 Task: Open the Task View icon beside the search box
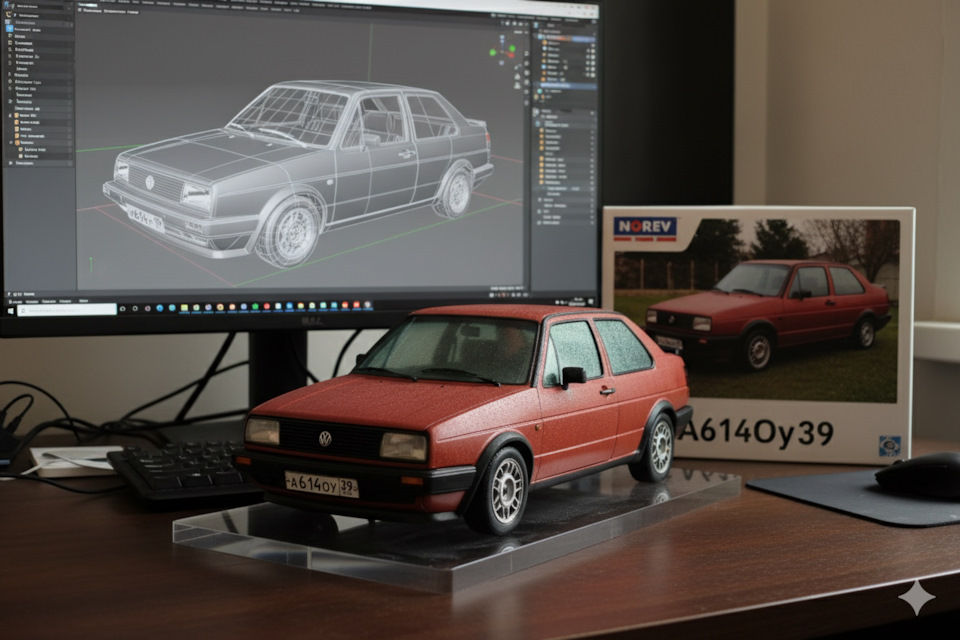tap(123, 309)
